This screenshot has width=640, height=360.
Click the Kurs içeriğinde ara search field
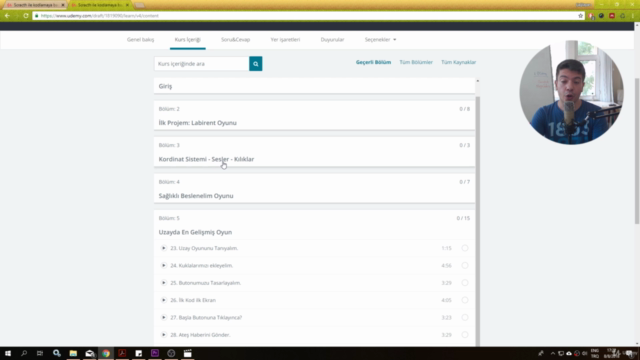point(202,64)
